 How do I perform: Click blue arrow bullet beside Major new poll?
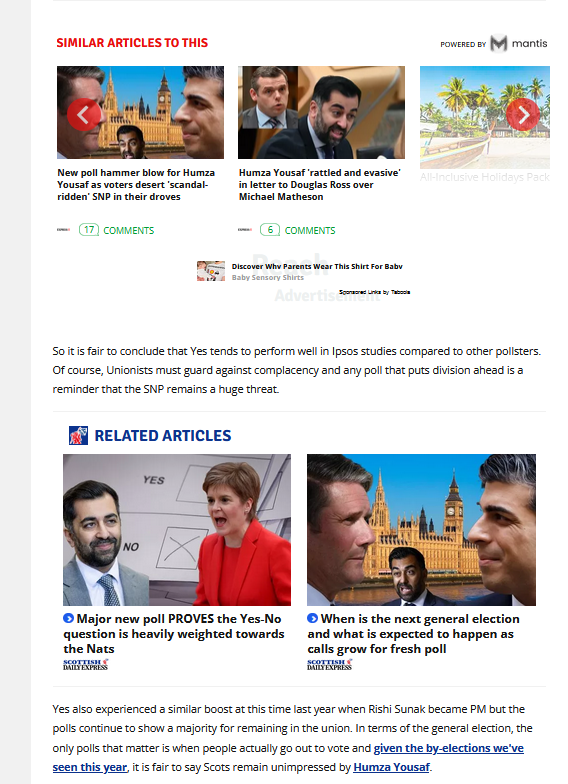(x=68, y=618)
